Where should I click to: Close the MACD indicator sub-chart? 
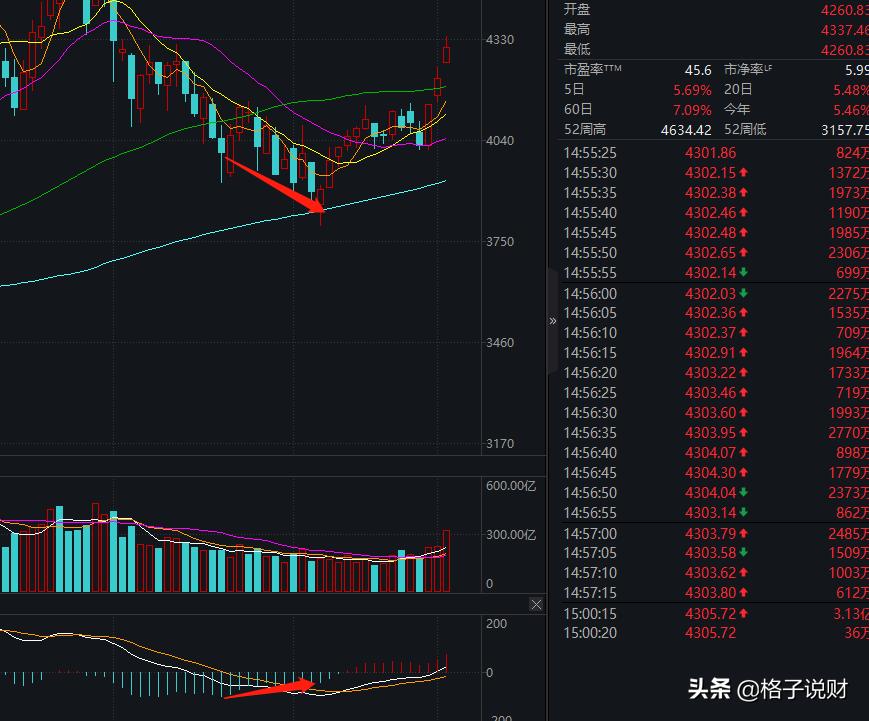[x=536, y=604]
